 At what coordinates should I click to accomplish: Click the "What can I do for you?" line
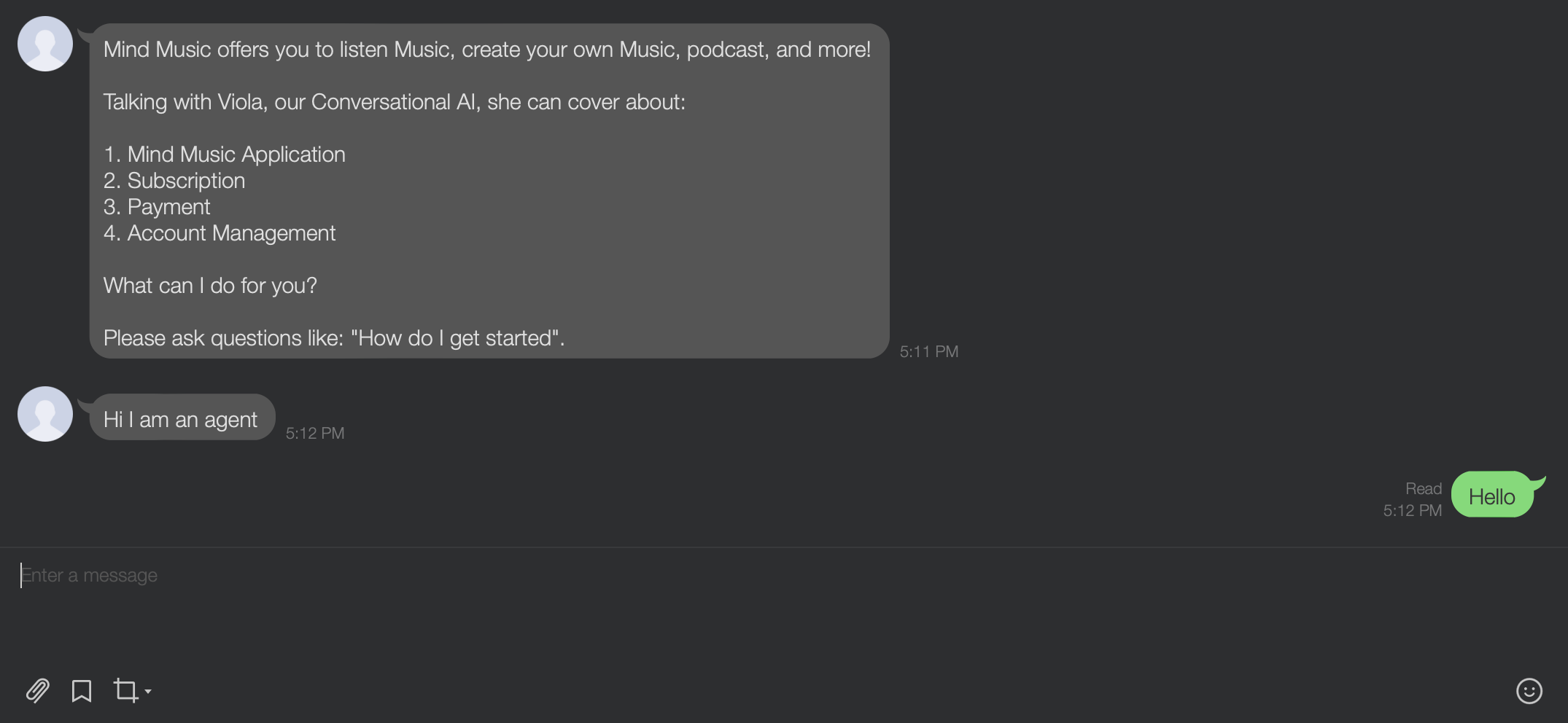click(210, 286)
